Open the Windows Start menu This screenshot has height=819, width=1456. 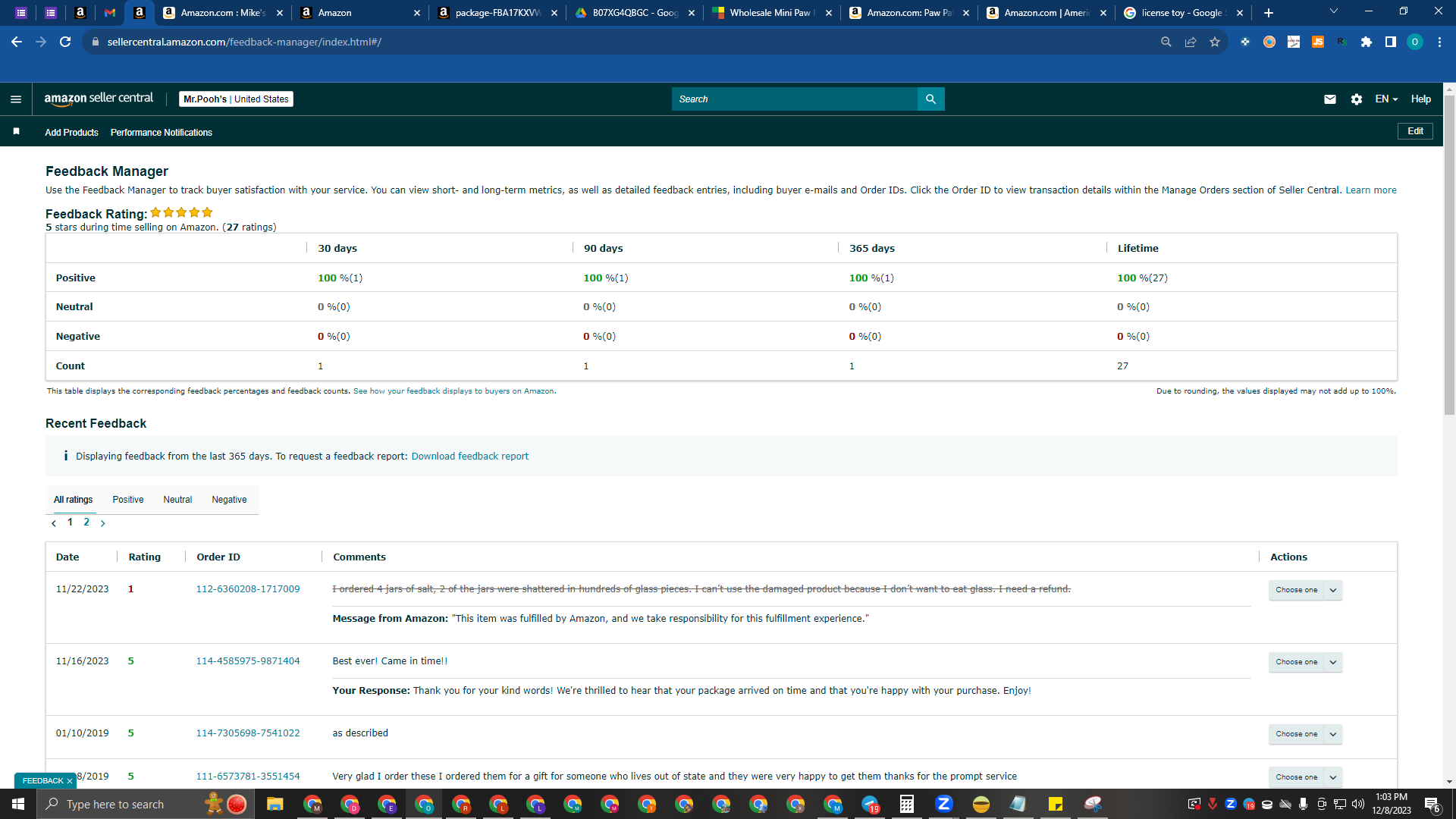18,804
